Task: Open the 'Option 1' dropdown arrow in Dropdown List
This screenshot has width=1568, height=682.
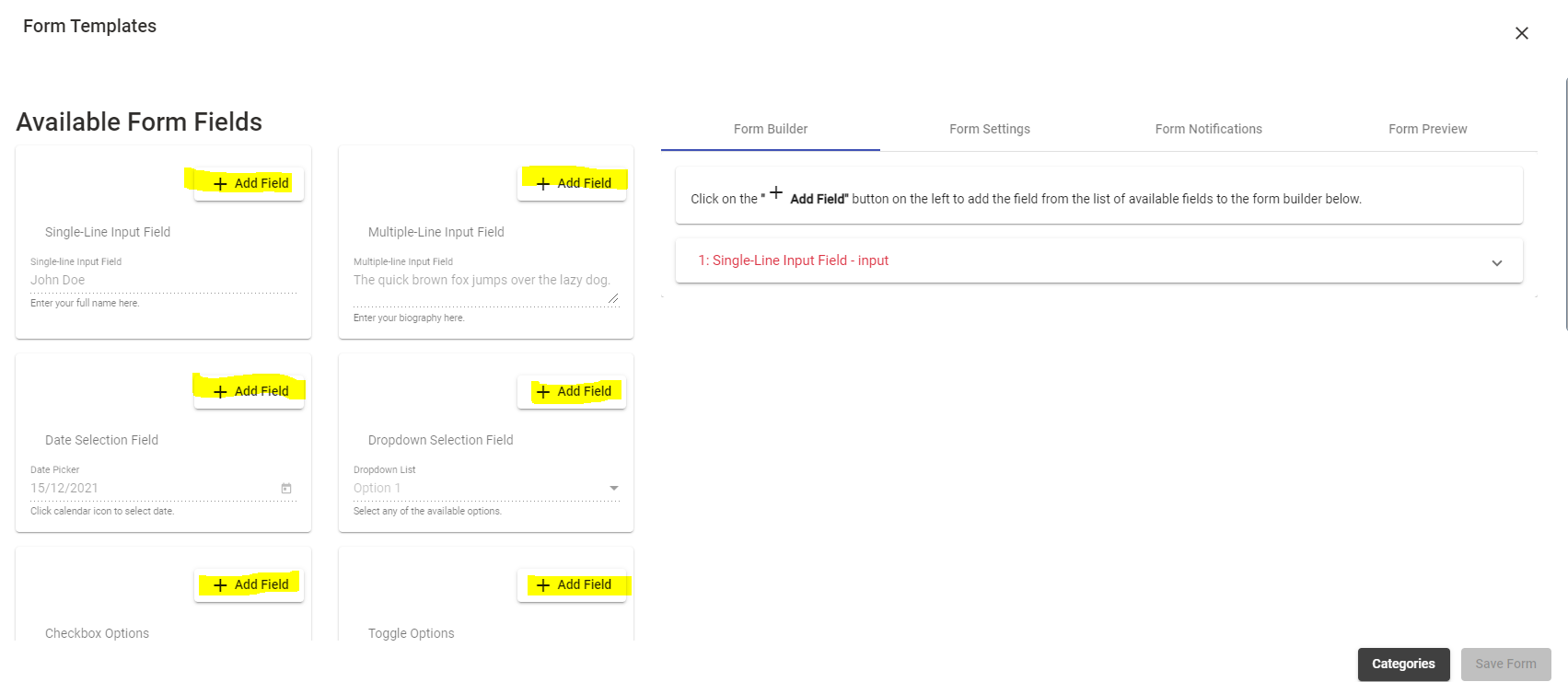Action: [x=613, y=487]
